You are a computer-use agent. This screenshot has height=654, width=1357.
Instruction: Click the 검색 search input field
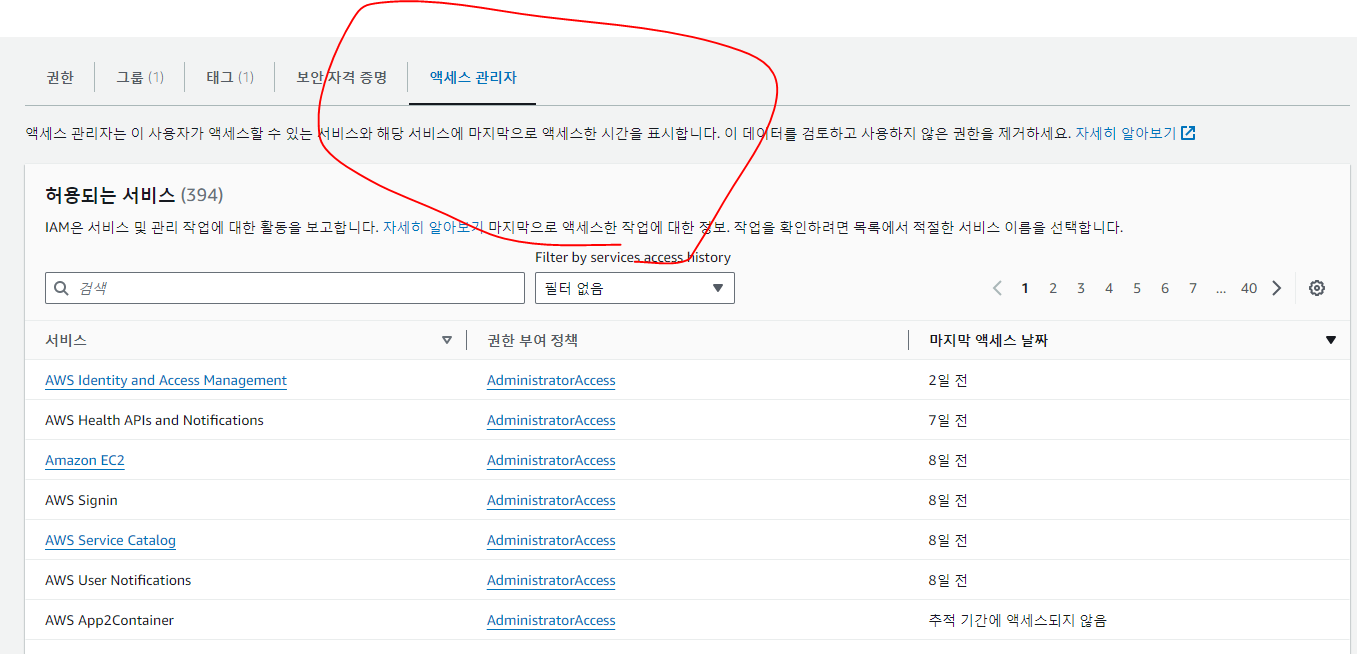tap(285, 288)
